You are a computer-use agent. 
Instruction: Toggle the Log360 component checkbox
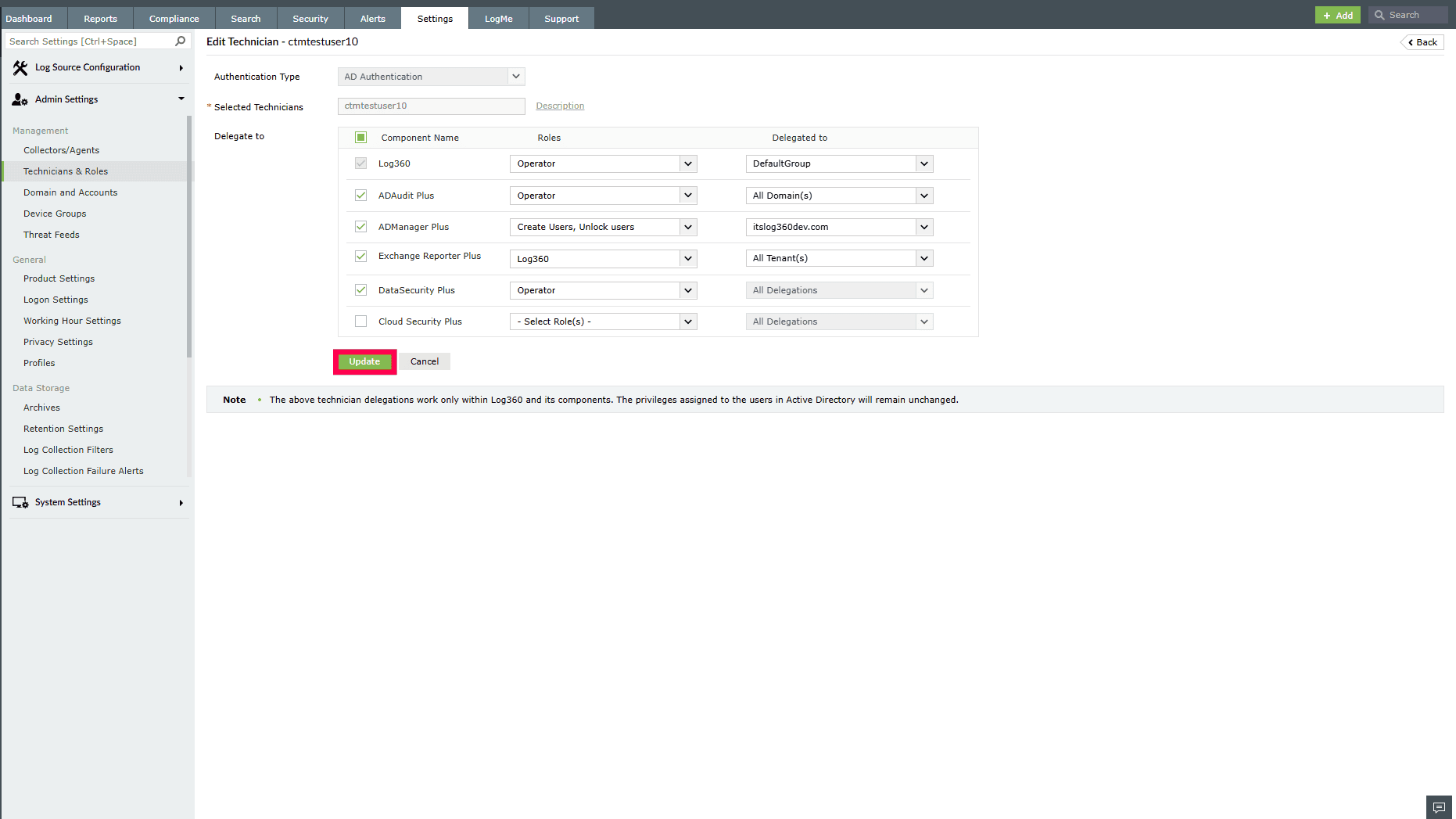[x=360, y=163]
